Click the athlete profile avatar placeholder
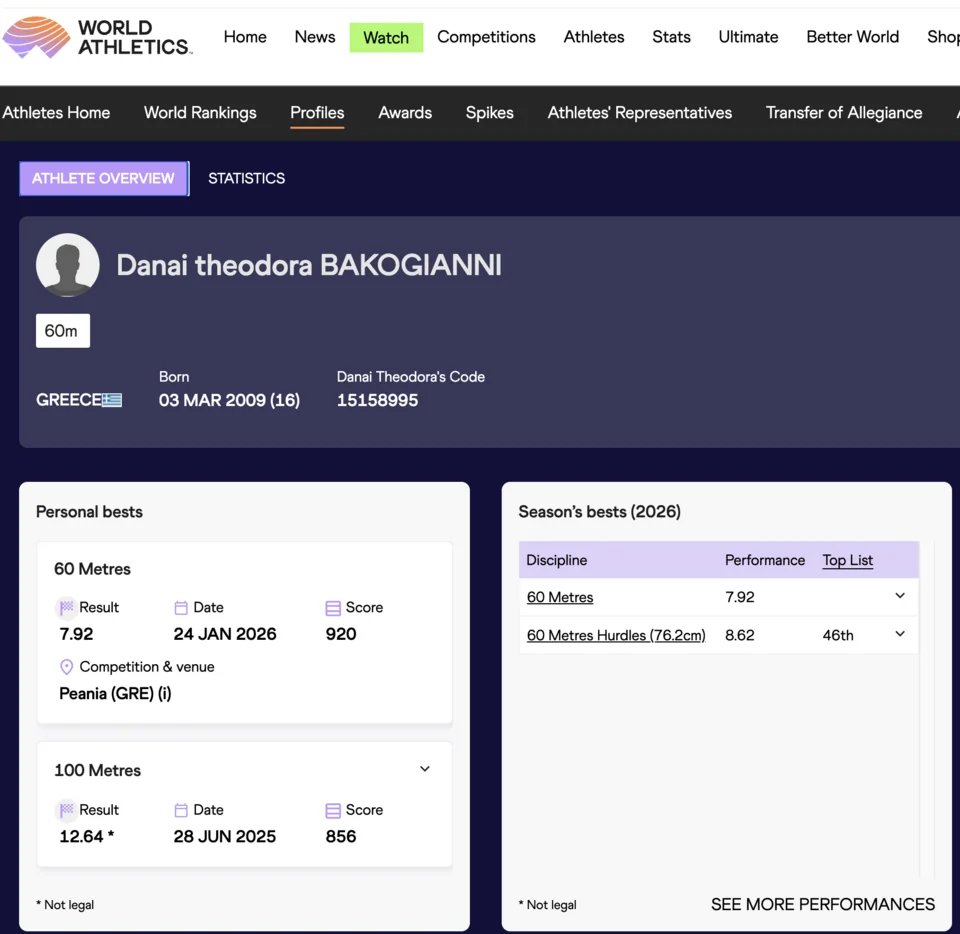This screenshot has width=960, height=934. pyautogui.click(x=68, y=265)
